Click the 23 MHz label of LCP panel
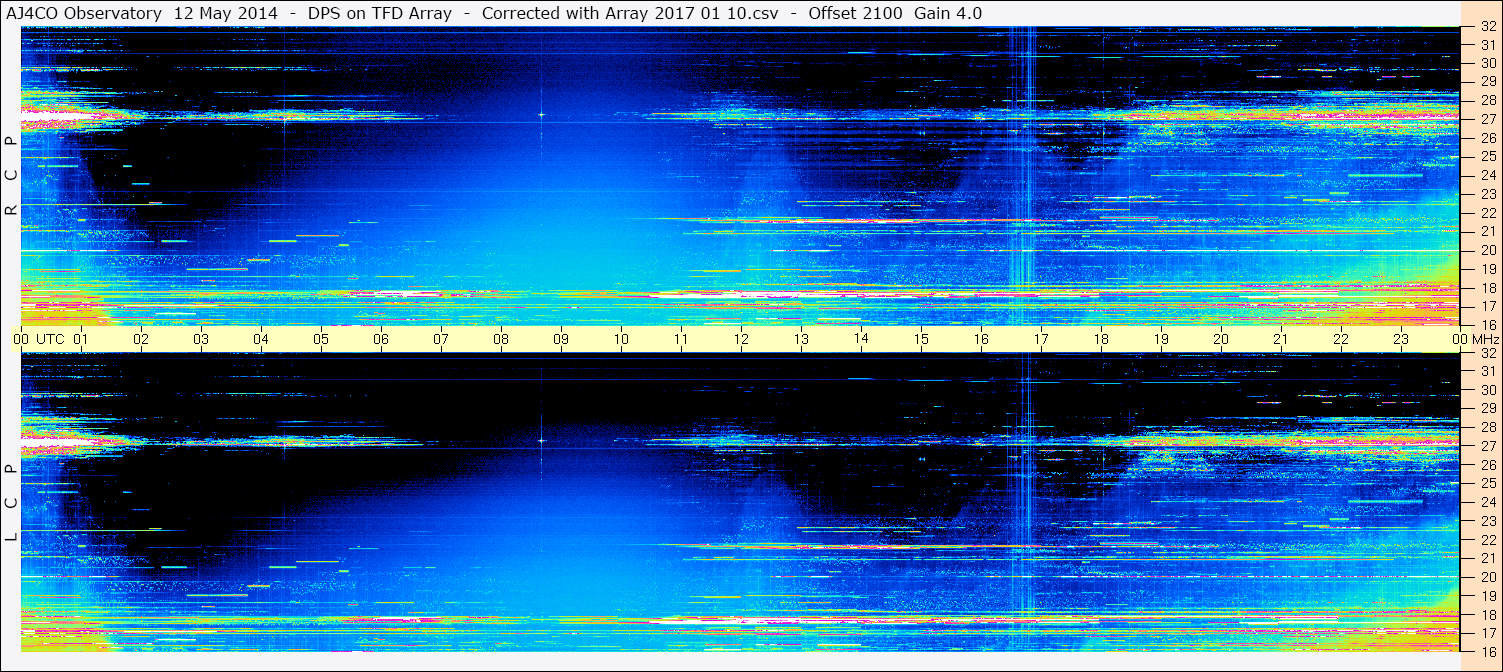This screenshot has width=1503, height=672. [x=1488, y=521]
